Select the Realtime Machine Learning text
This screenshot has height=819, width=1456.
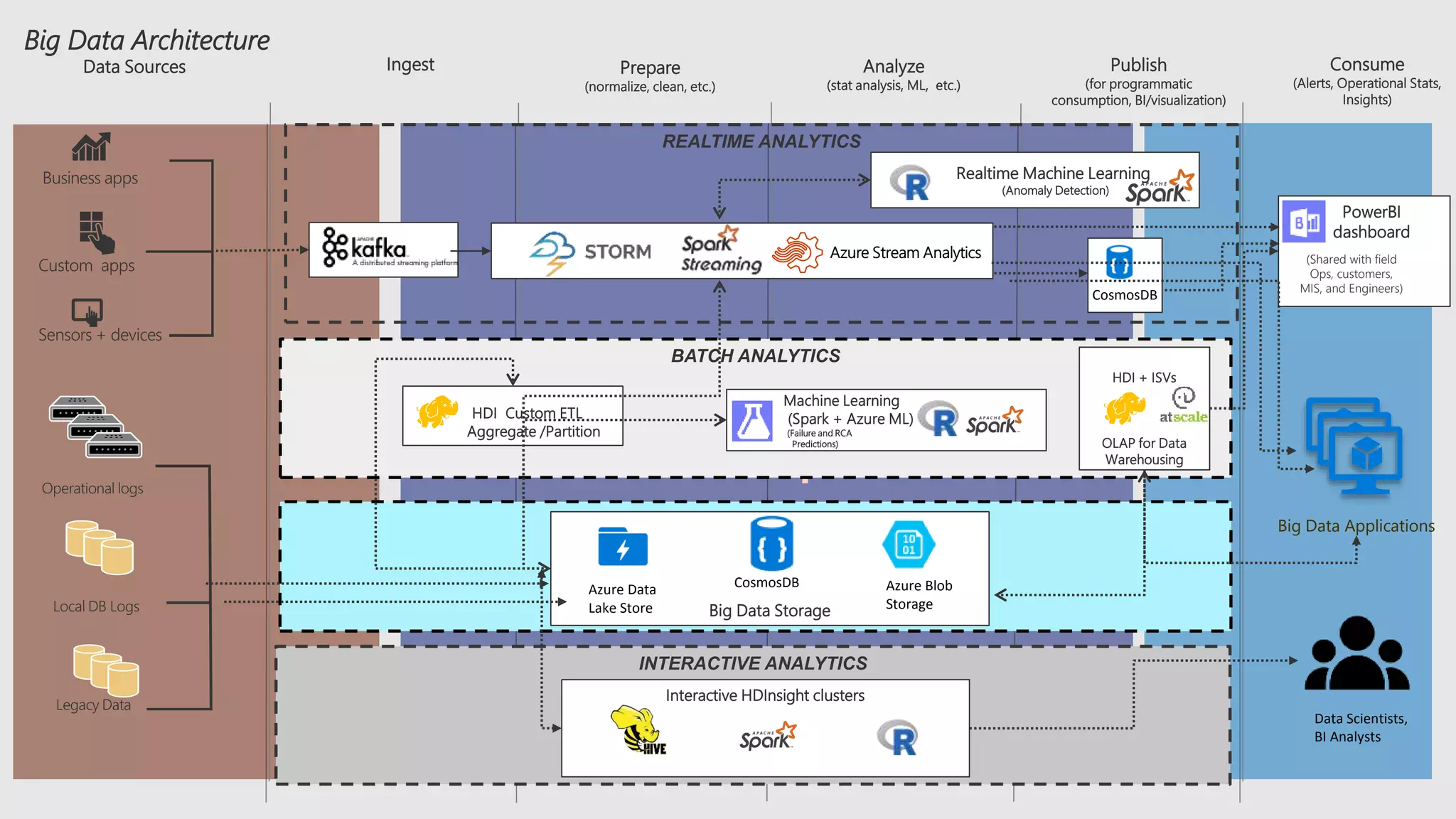[x=1053, y=173]
